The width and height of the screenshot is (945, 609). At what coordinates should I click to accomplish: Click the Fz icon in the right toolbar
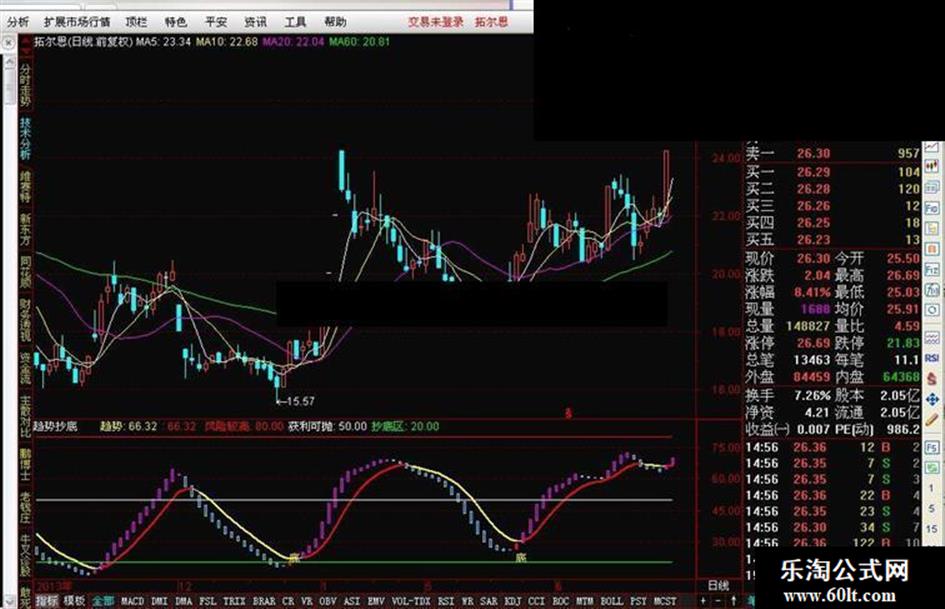tap(932, 270)
